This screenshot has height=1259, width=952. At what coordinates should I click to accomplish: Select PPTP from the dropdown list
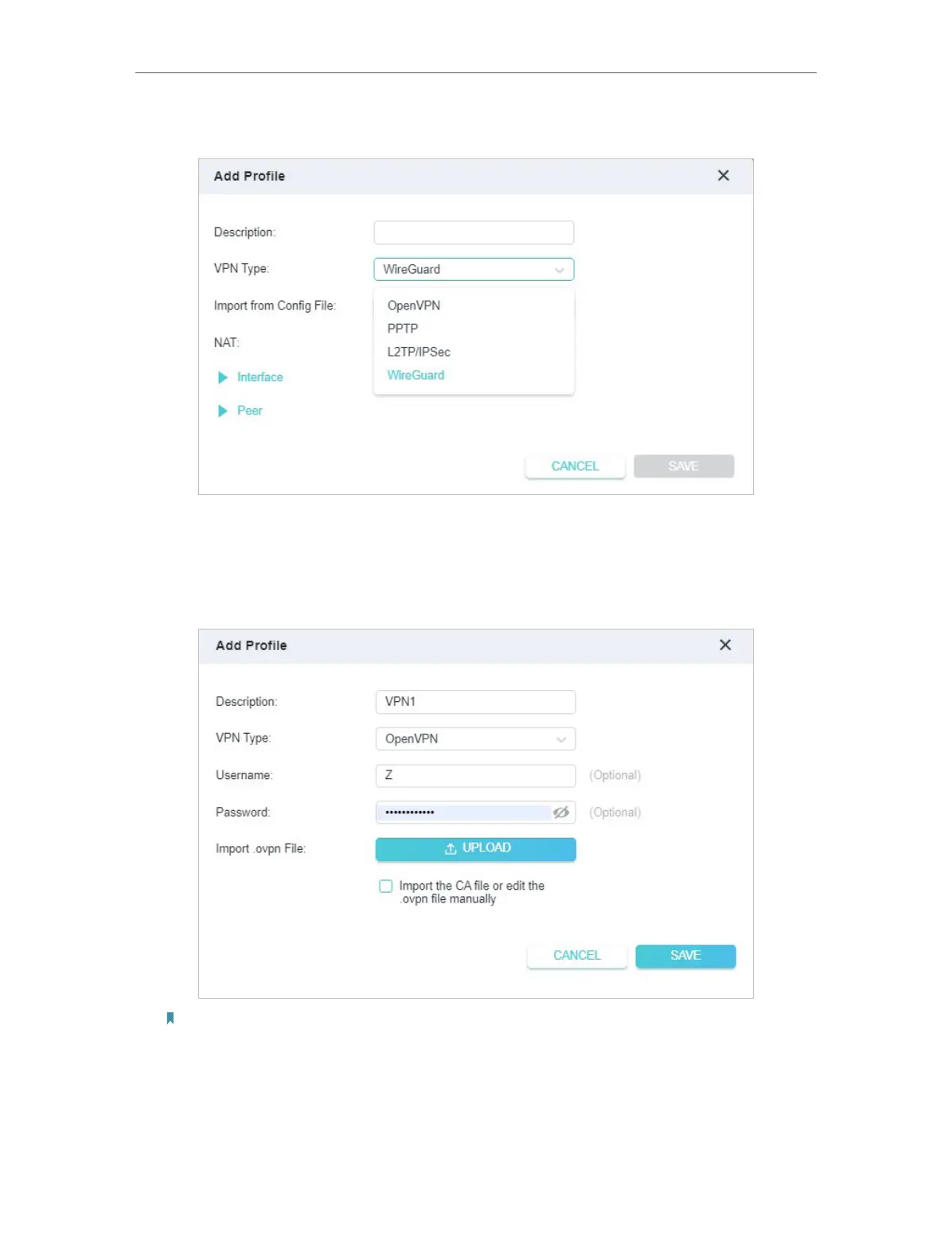tap(403, 329)
